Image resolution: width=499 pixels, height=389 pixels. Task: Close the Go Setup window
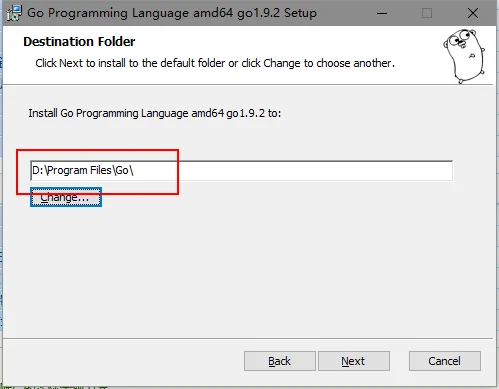coord(473,13)
